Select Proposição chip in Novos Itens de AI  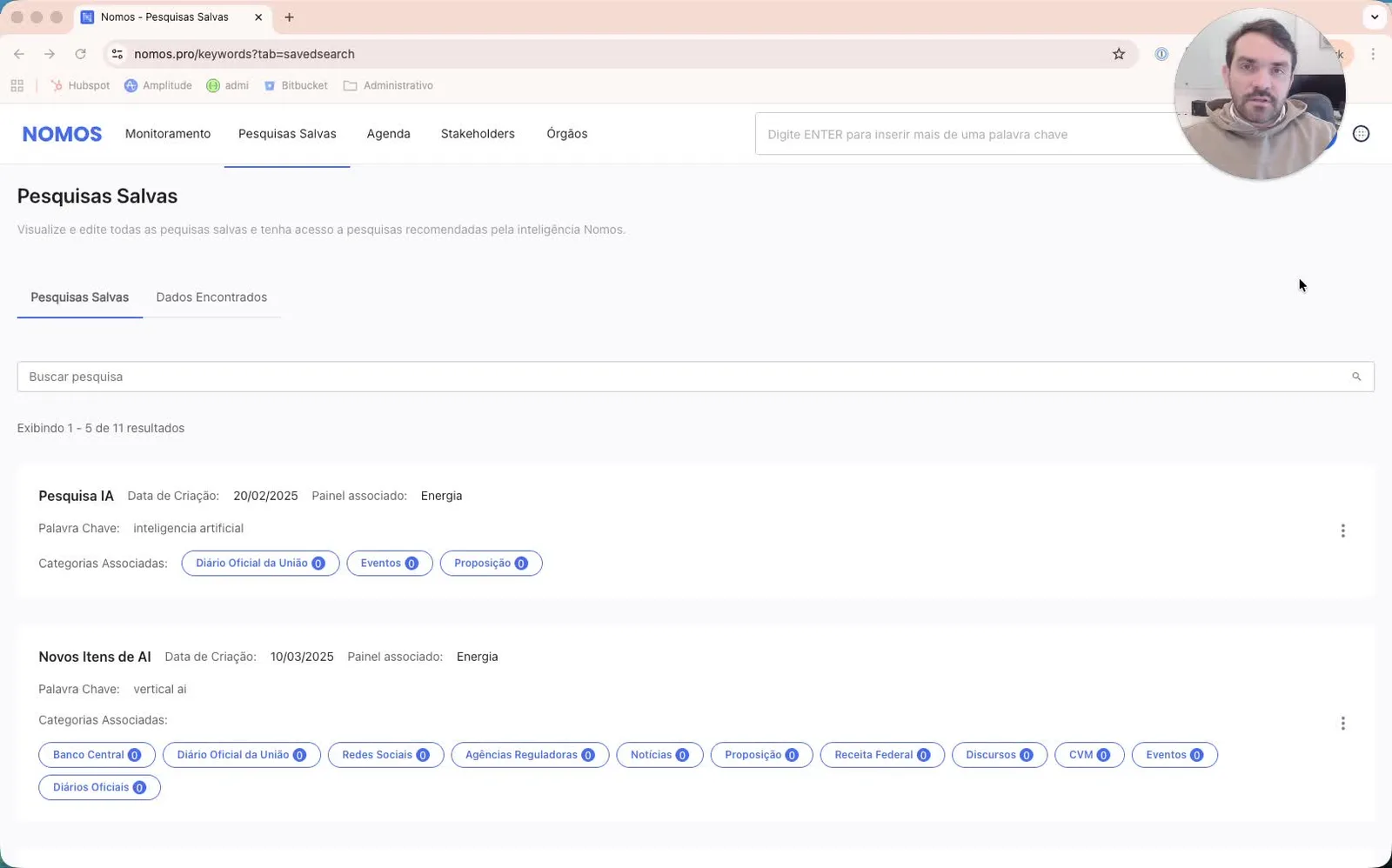[762, 755]
